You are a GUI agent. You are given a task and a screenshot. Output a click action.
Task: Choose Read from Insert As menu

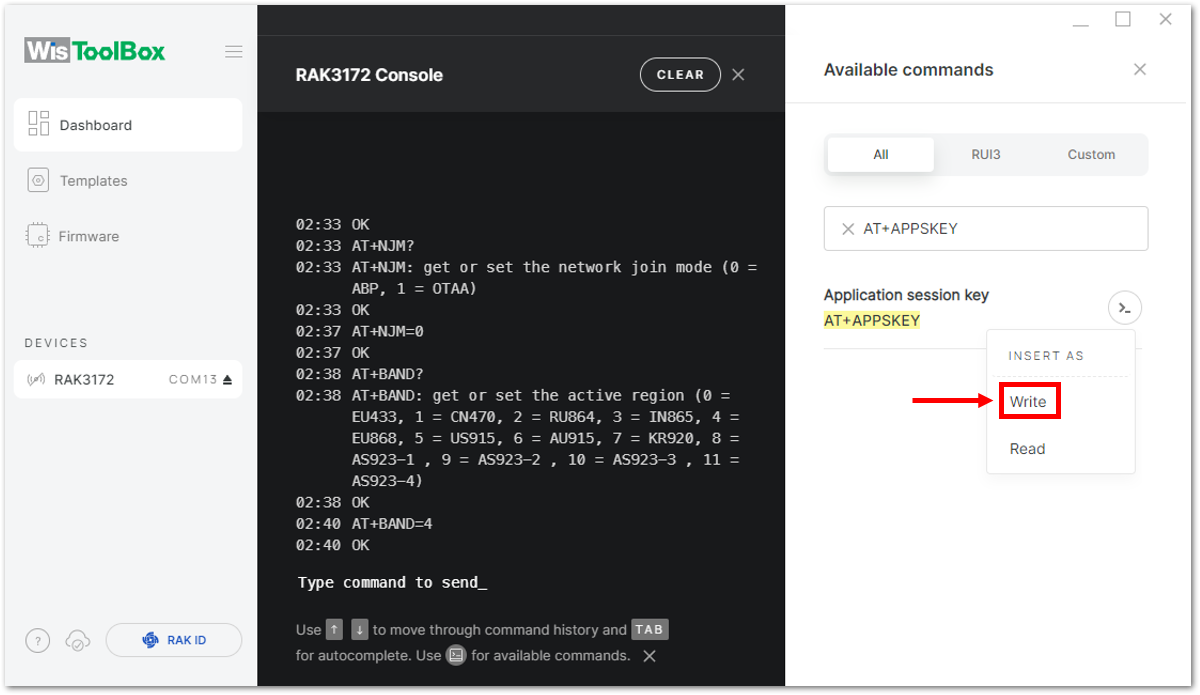tap(1027, 449)
